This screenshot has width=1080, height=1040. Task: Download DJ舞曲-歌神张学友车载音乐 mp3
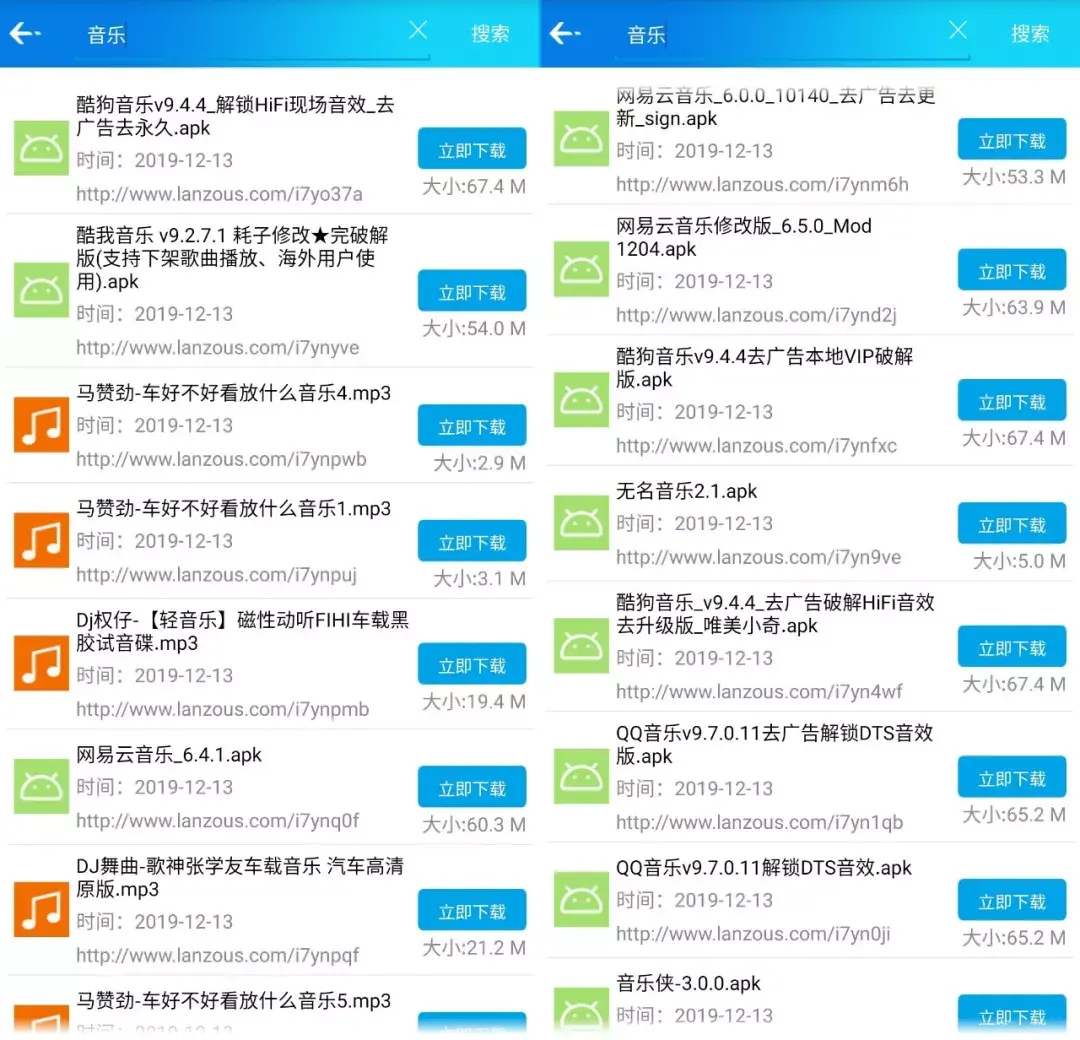(472, 911)
